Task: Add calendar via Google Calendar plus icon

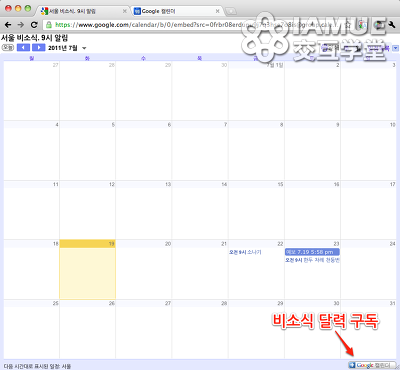Action: coord(352,365)
